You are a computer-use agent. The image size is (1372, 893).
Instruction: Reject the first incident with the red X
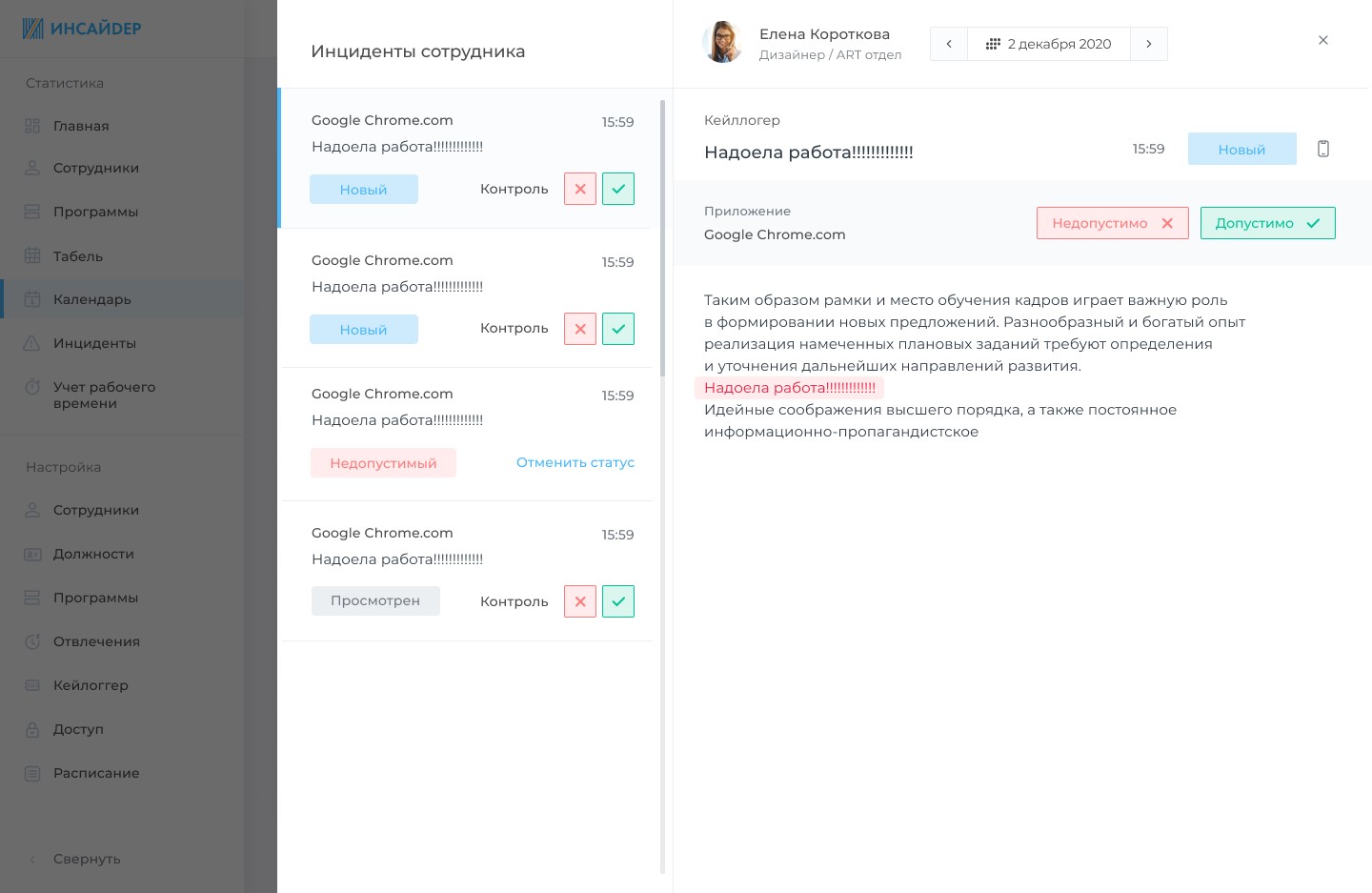coord(580,189)
